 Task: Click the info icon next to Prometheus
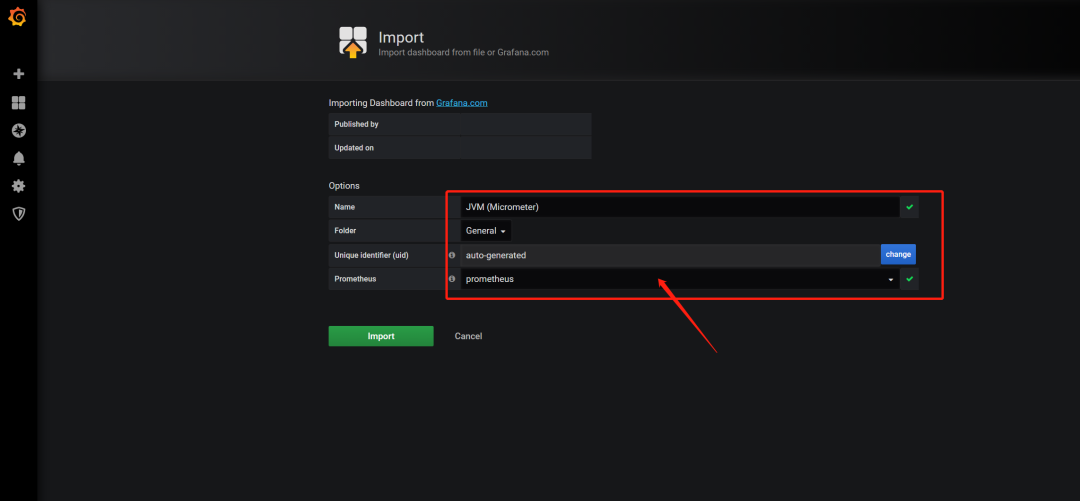pyautogui.click(x=453, y=279)
